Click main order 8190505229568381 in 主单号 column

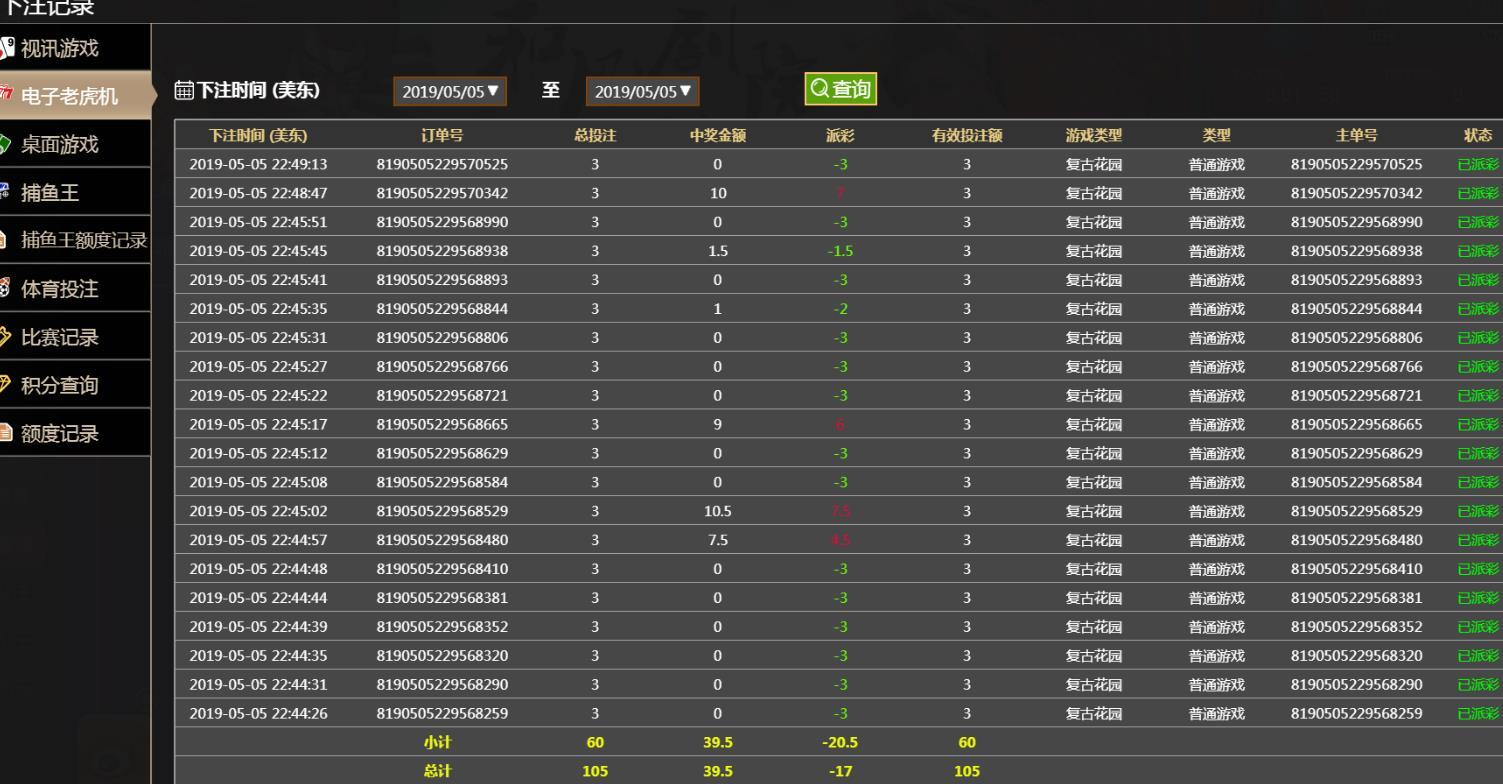tap(1356, 598)
